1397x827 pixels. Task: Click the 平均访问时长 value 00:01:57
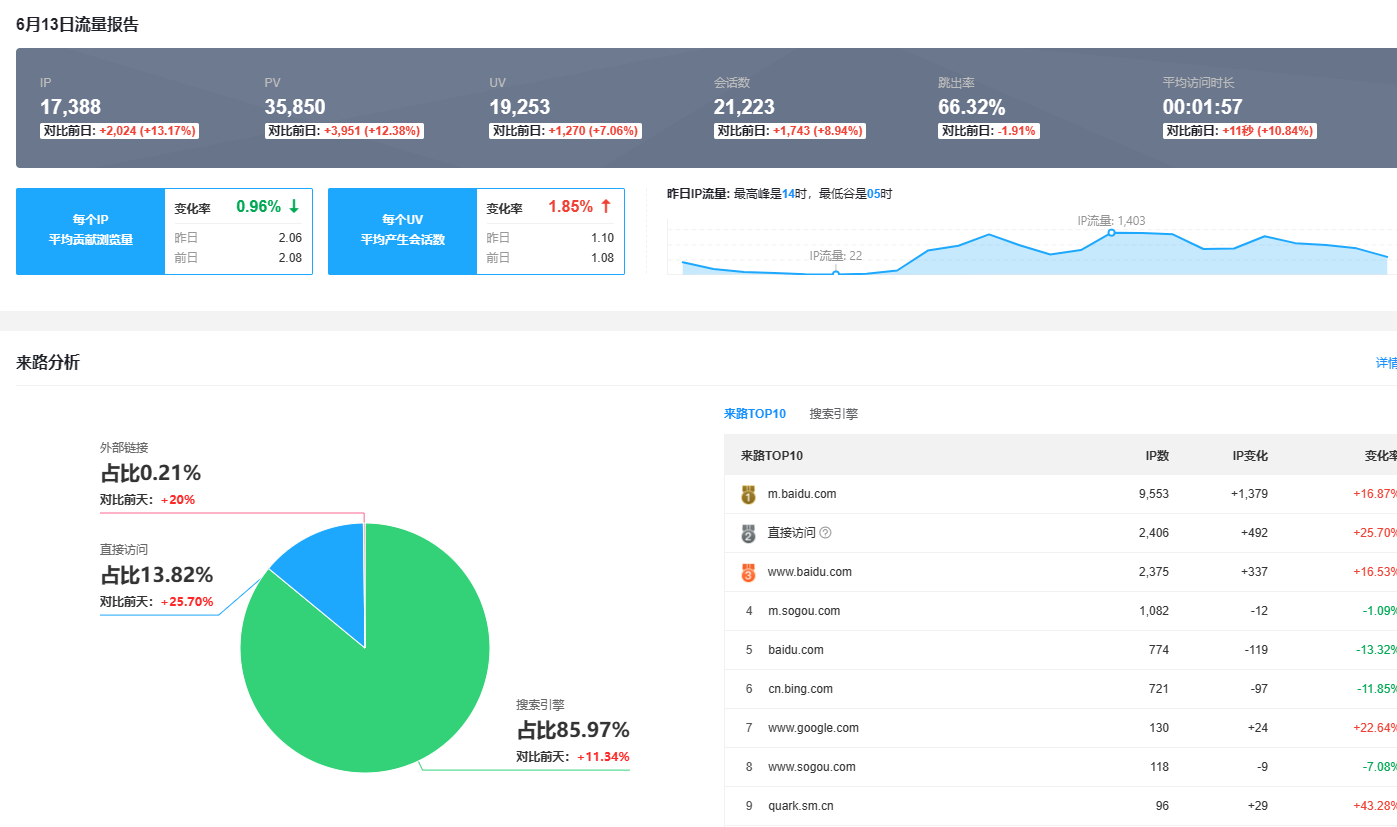click(1202, 107)
